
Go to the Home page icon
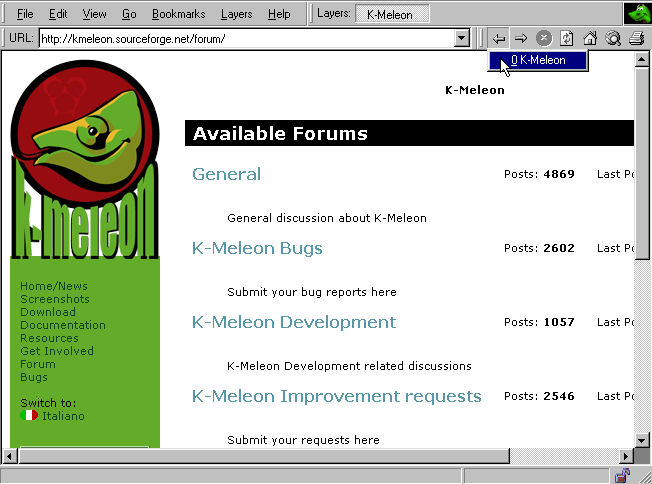coord(590,38)
